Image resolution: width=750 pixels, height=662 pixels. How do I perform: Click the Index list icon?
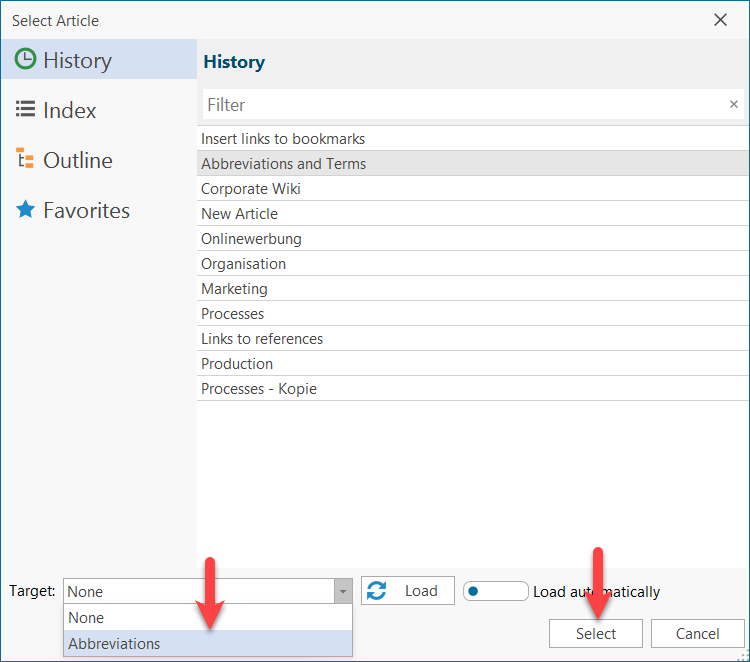(x=25, y=110)
